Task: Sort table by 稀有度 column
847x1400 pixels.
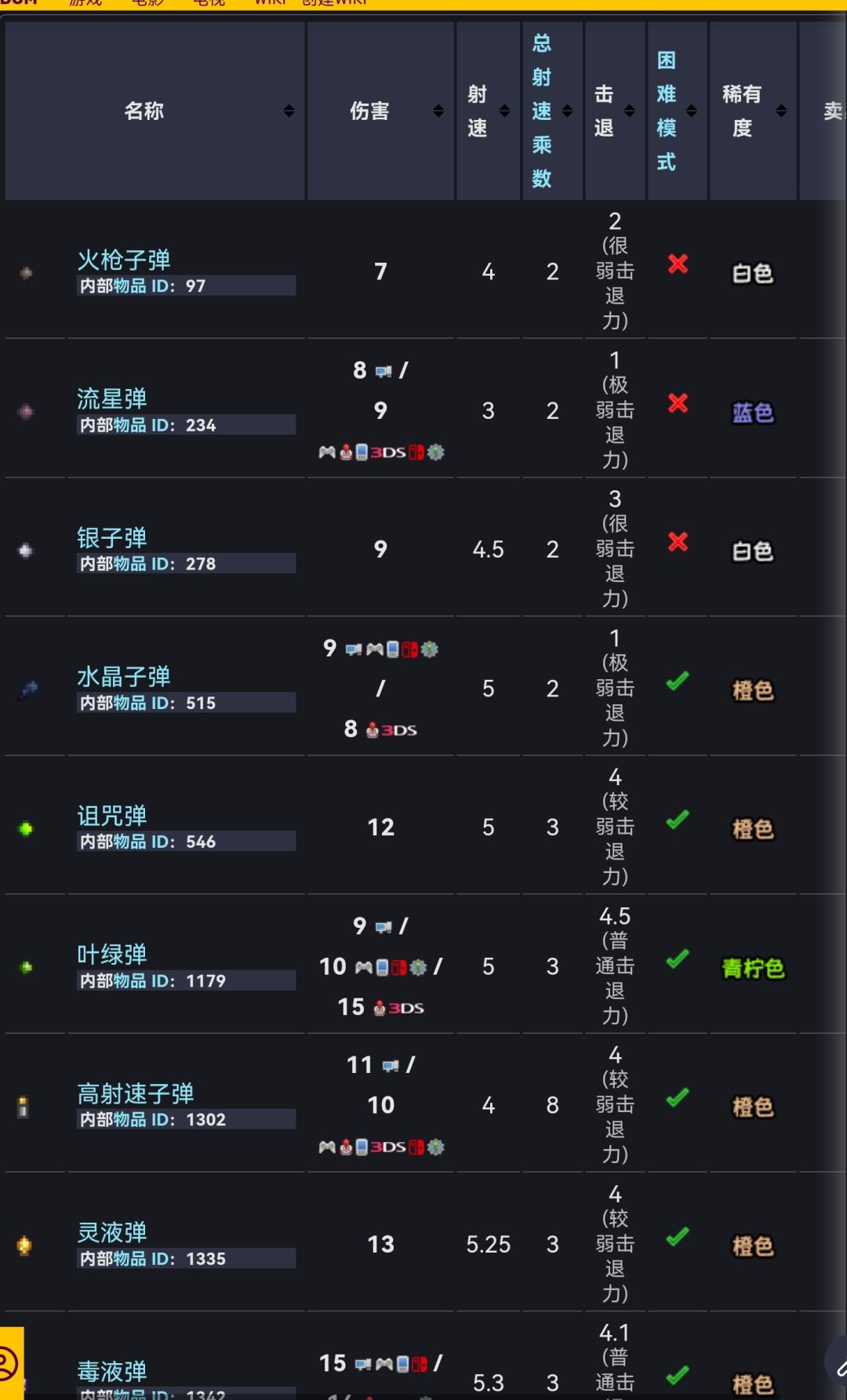Action: pyautogui.click(x=781, y=111)
